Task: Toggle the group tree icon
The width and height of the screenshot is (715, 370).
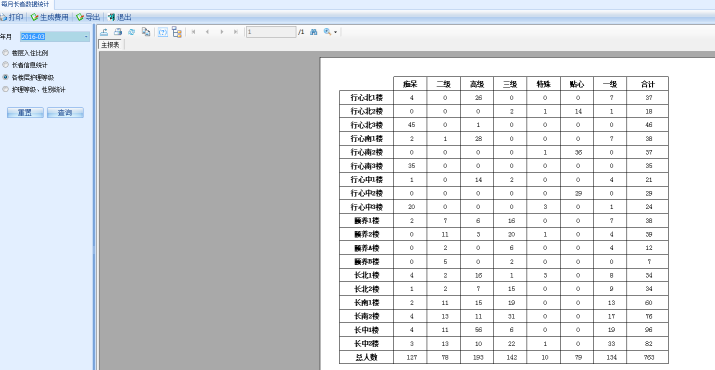Action: 177,32
